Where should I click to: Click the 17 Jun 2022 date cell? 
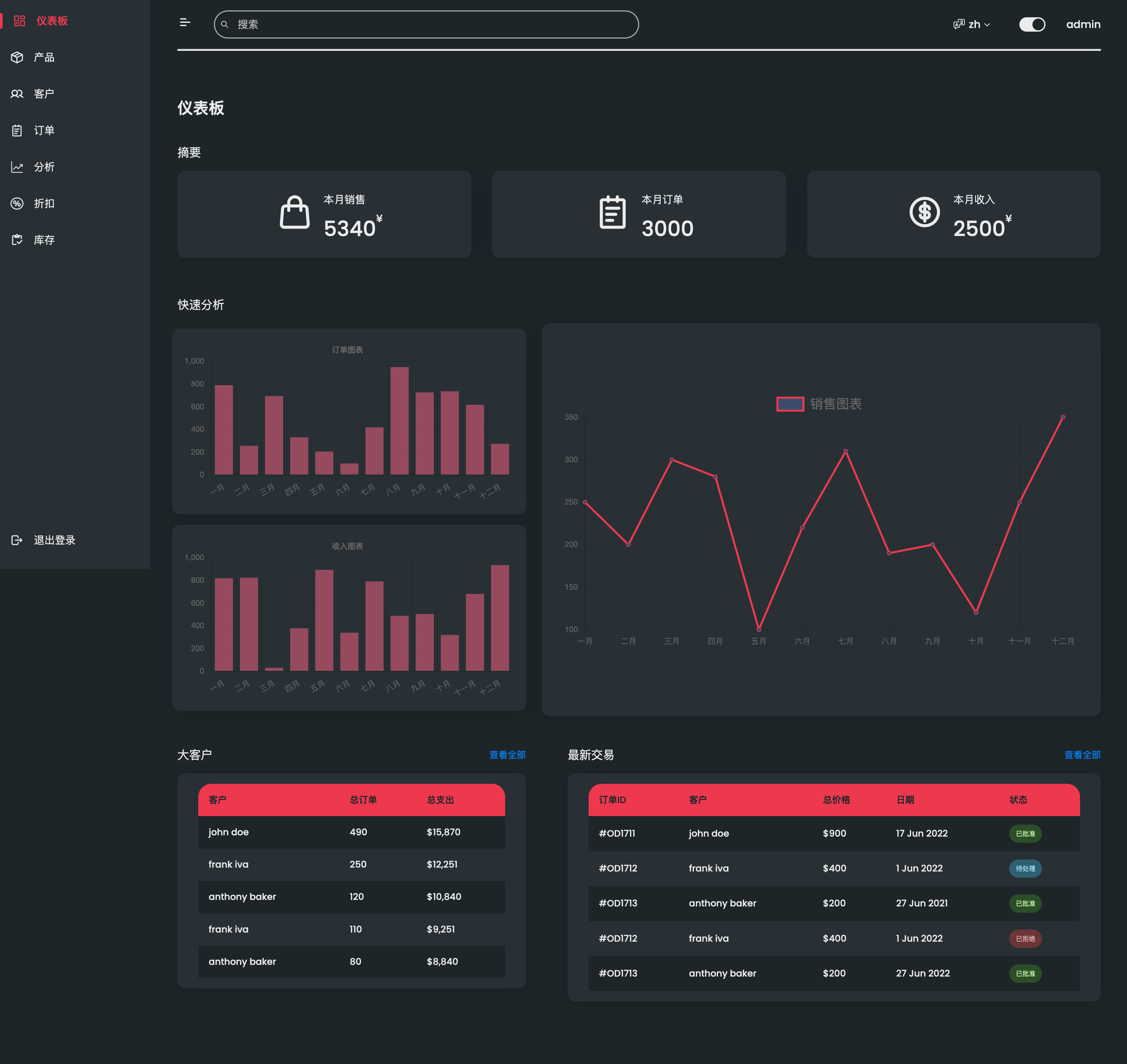[x=921, y=833]
